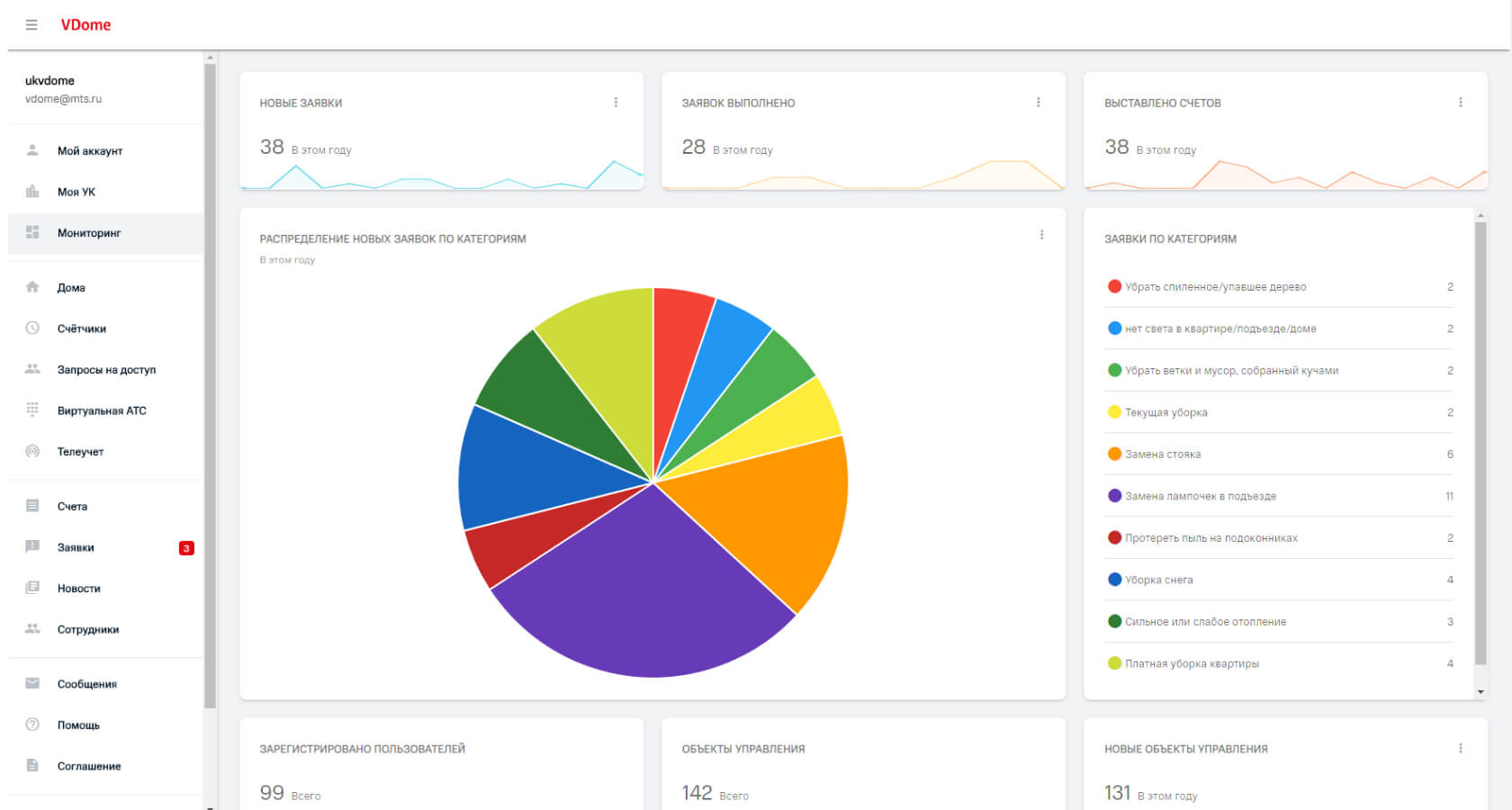1512x810 pixels.
Task: Click categories list scrollbar thumb
Action: 1480,443
